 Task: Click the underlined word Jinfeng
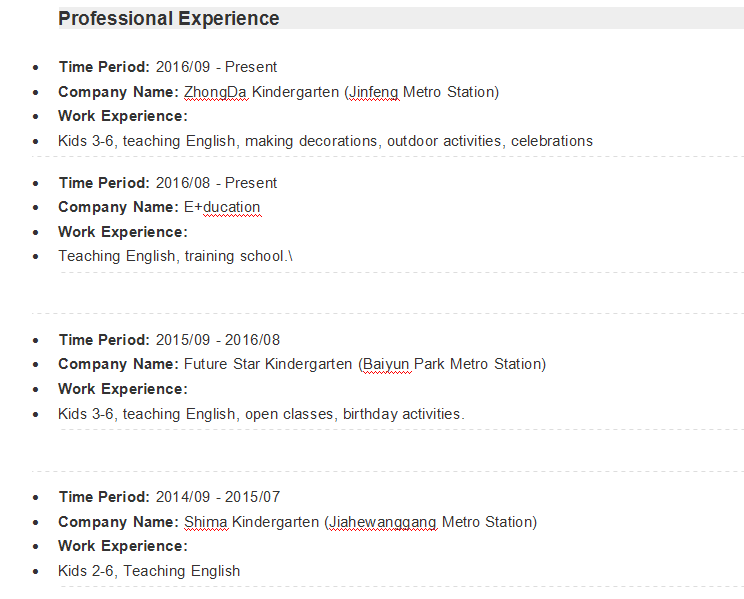click(374, 92)
